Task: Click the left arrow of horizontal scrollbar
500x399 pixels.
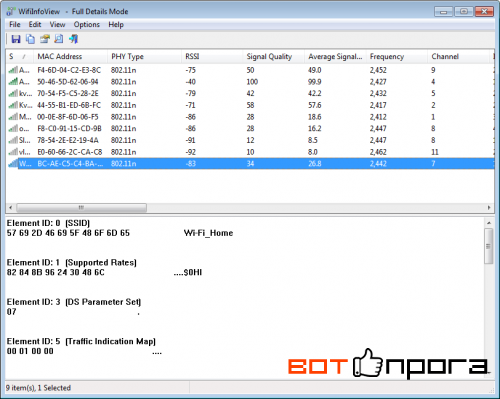Action: click(x=11, y=208)
